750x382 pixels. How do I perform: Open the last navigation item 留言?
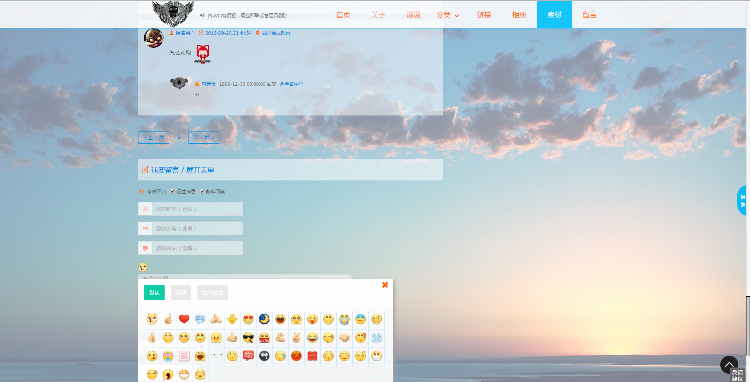coord(589,15)
